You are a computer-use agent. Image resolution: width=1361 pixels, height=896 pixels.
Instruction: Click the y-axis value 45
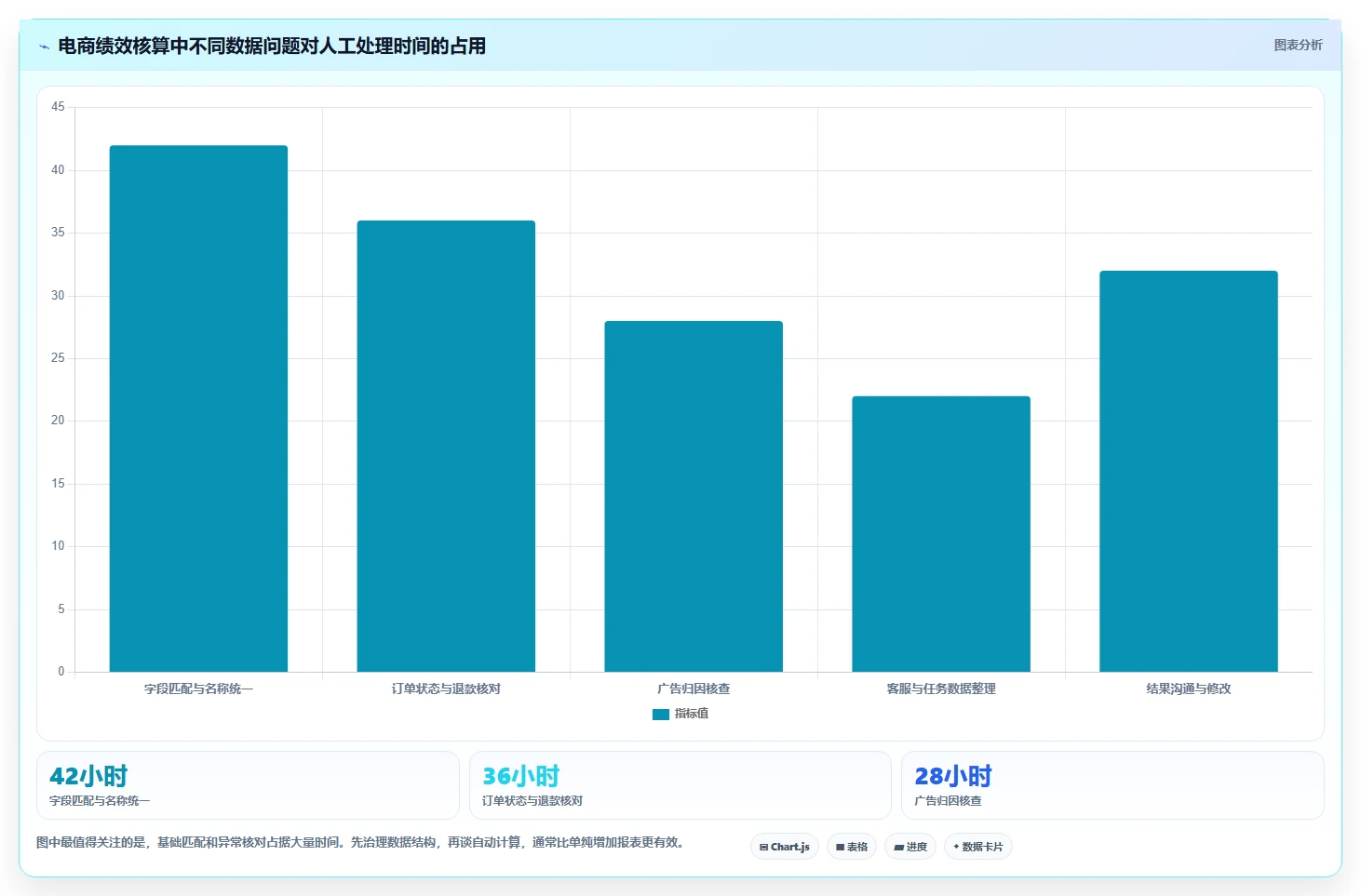pyautogui.click(x=58, y=107)
